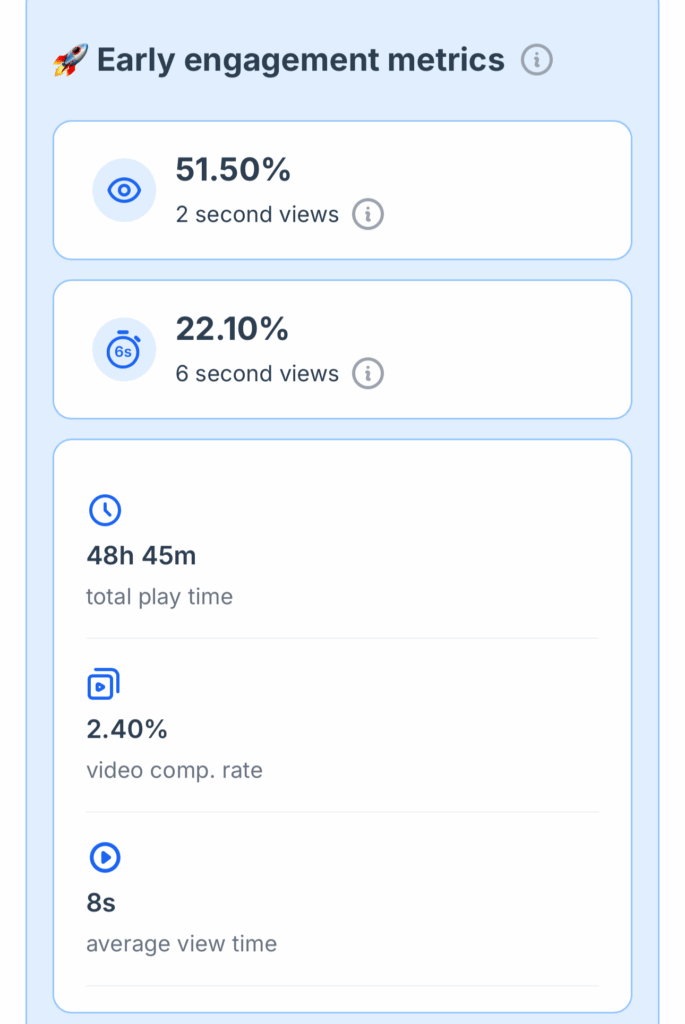Click the 6 second views label
Viewport: 685px width, 1024px height.
point(257,374)
